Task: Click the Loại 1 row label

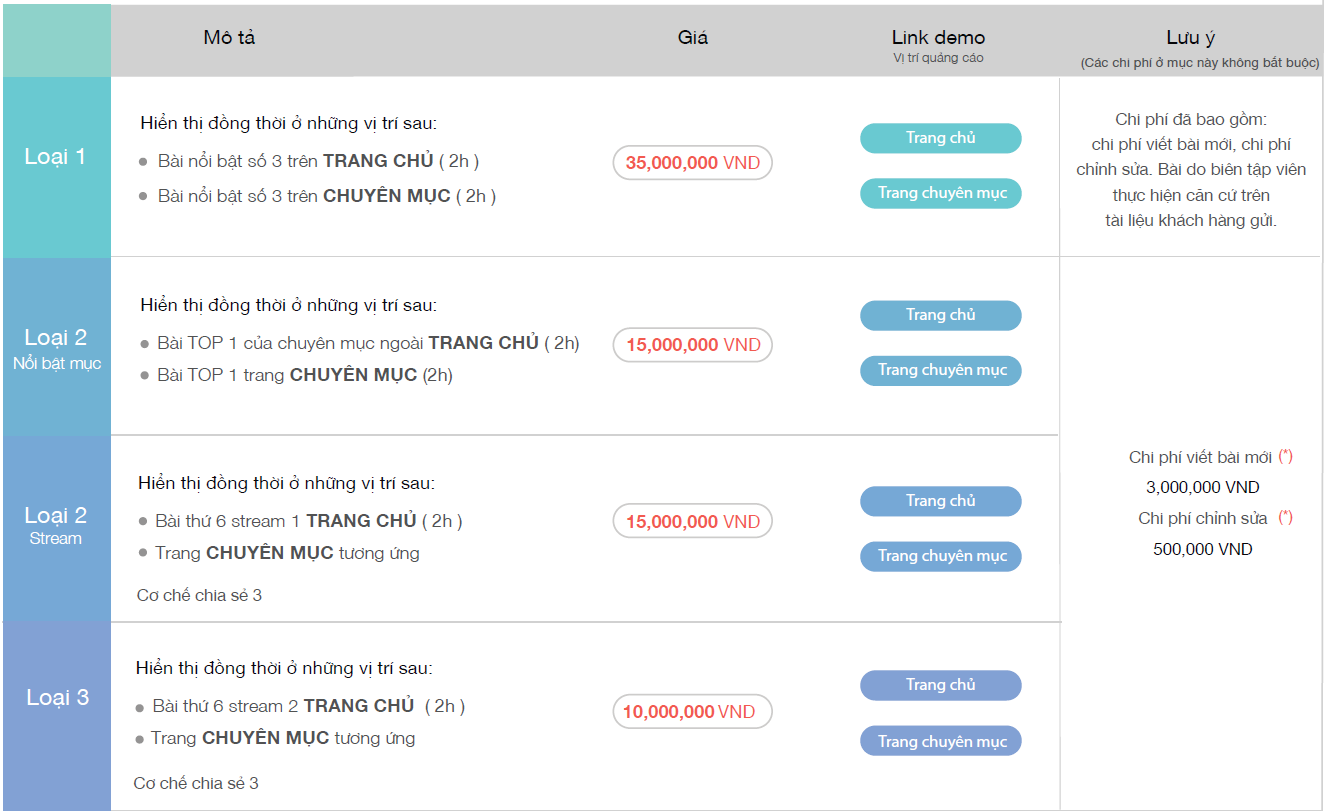Action: click(56, 157)
